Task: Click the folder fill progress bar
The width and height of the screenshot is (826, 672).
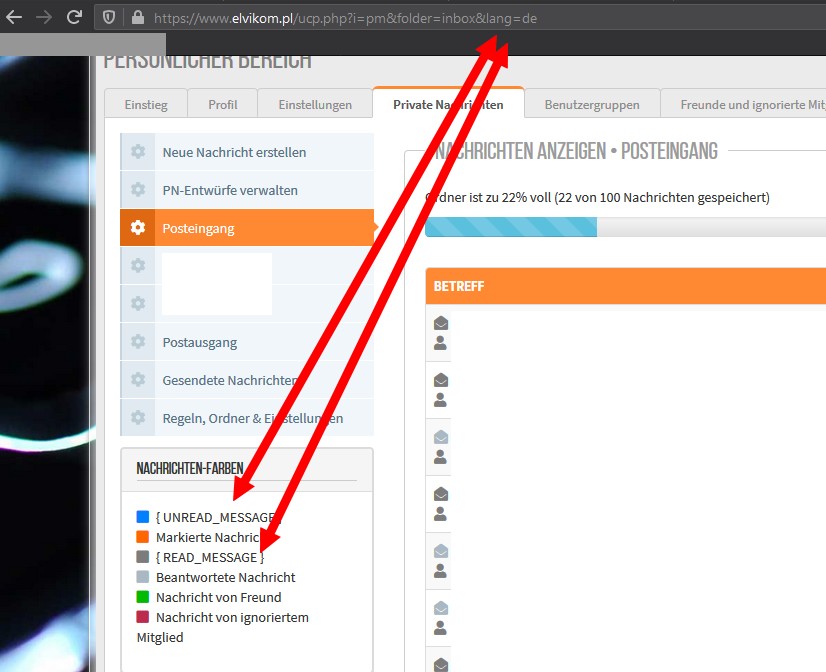Action: point(625,227)
